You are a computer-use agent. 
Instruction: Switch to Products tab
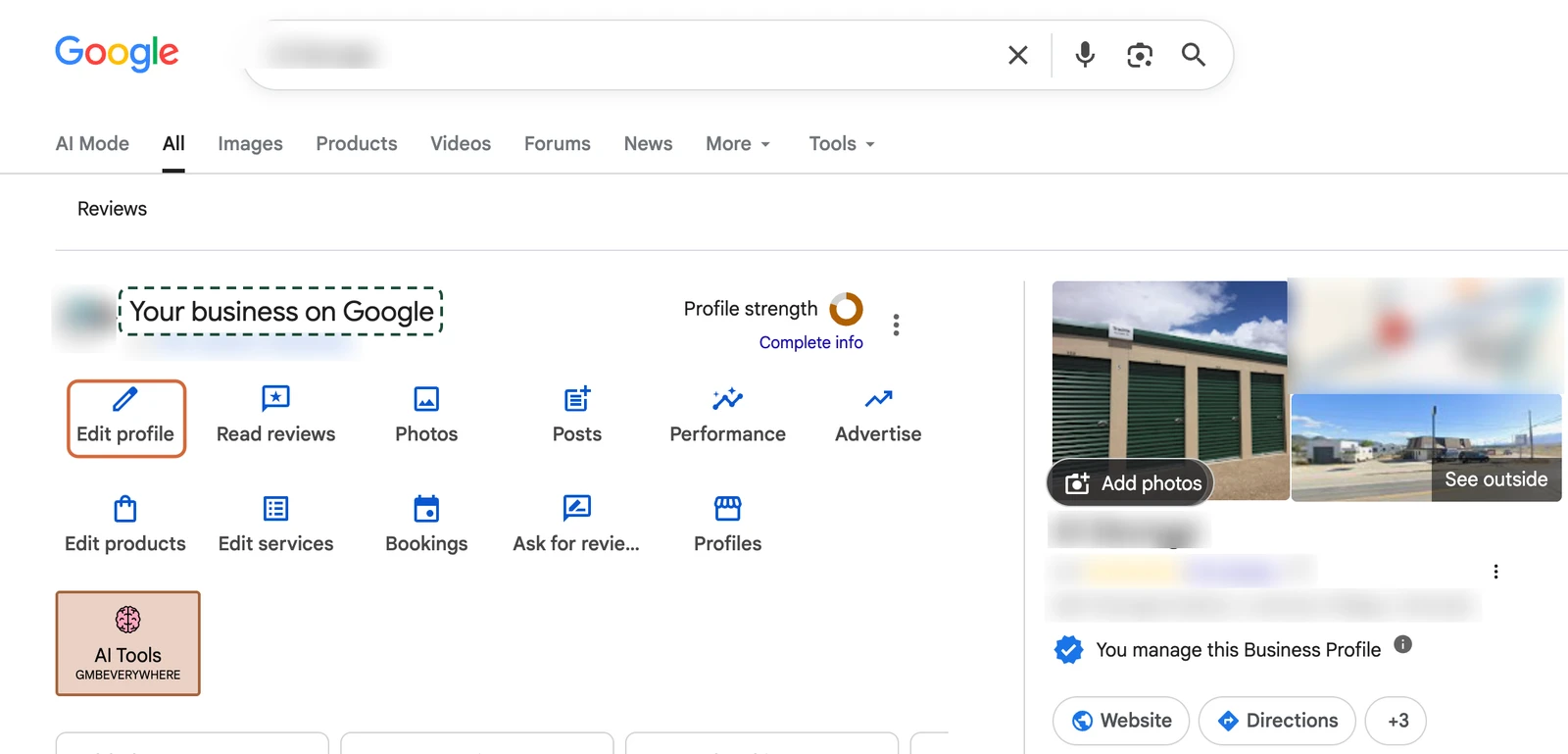(357, 143)
